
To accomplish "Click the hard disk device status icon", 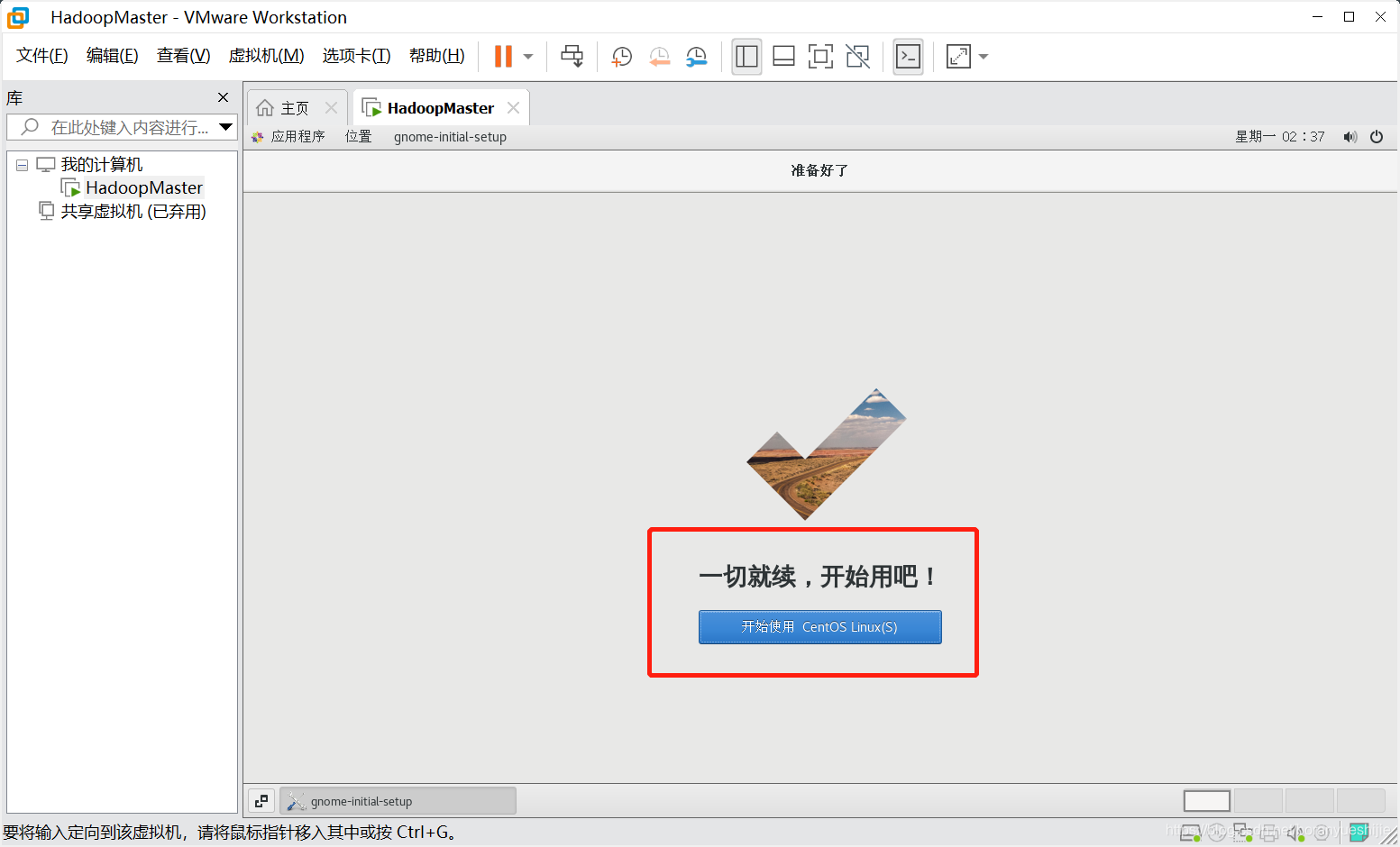I will (x=1190, y=833).
